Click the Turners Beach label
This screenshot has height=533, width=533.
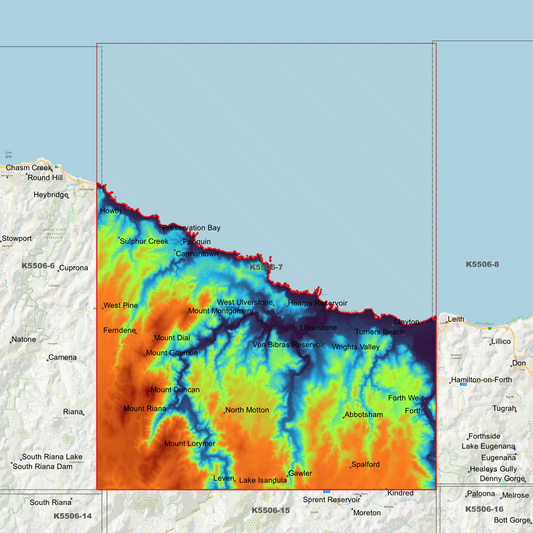pyautogui.click(x=379, y=331)
